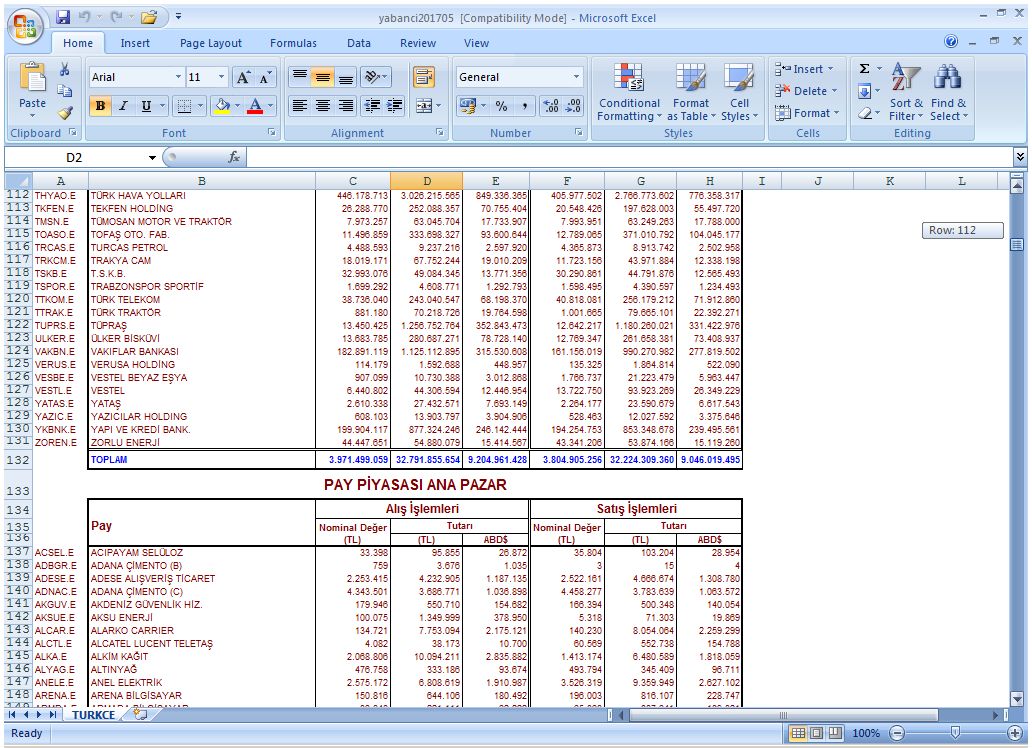Open a file via the Quick Access folder icon
This screenshot has width=1032, height=748.
149,17
